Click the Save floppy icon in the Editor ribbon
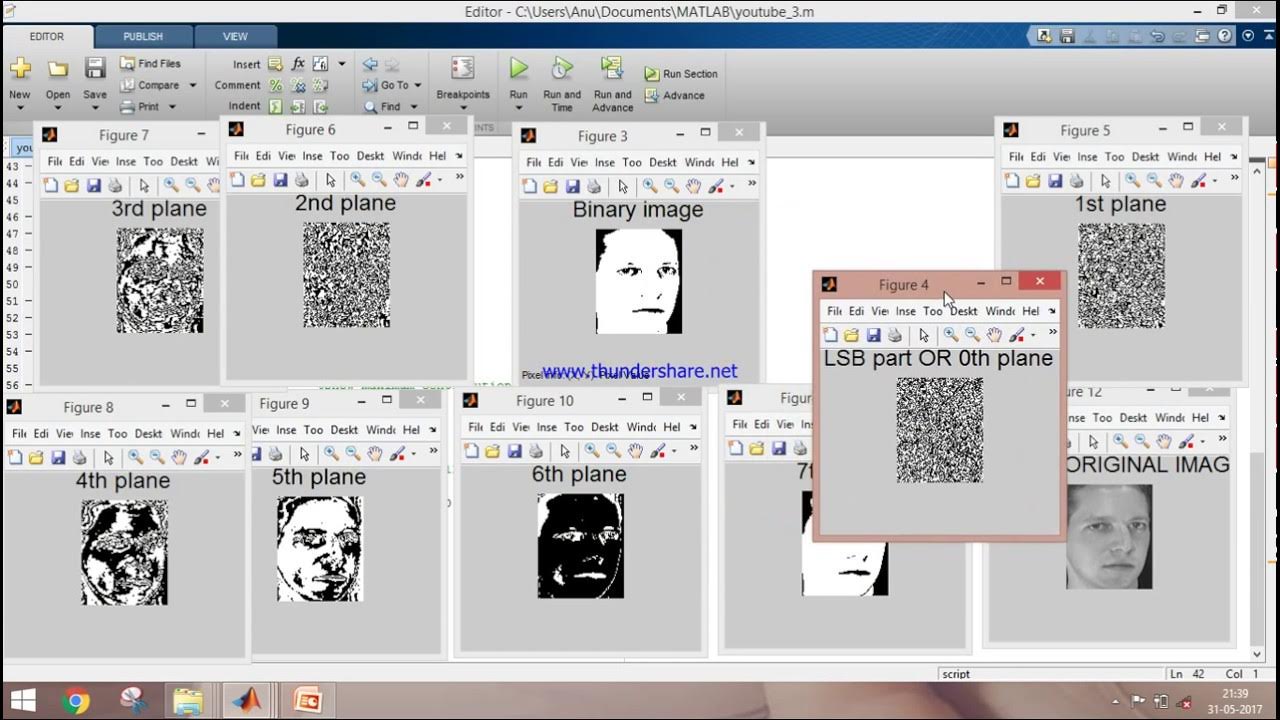This screenshot has height=720, width=1280. click(95, 68)
